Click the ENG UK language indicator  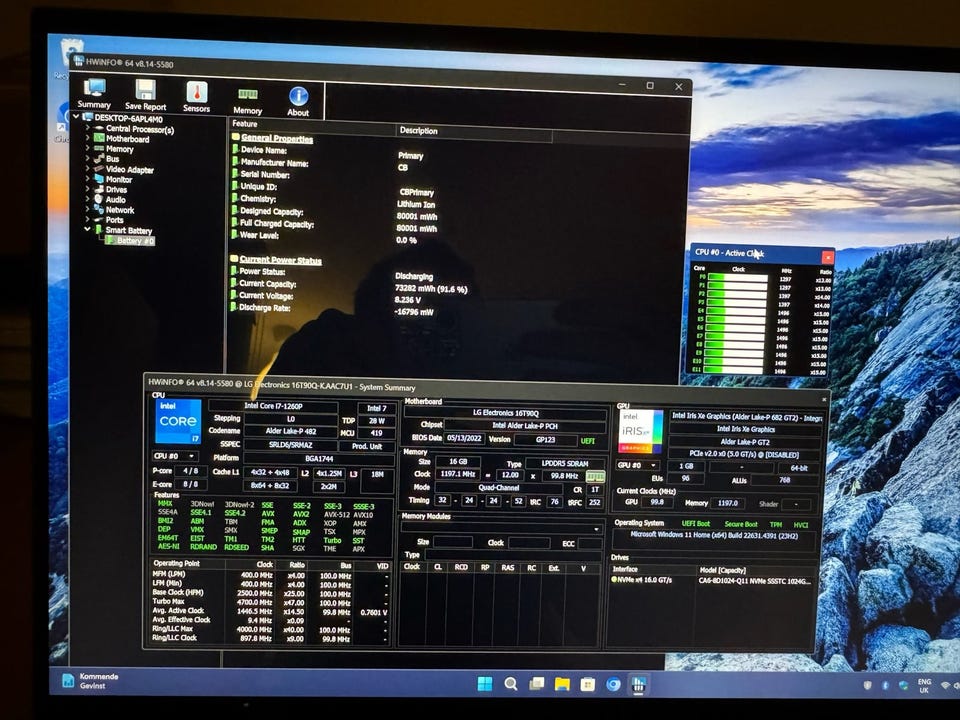pos(924,686)
